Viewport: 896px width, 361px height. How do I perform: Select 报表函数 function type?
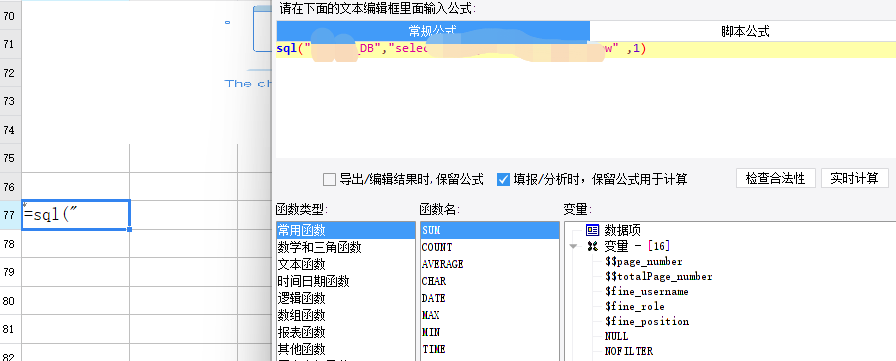pyautogui.click(x=346, y=332)
